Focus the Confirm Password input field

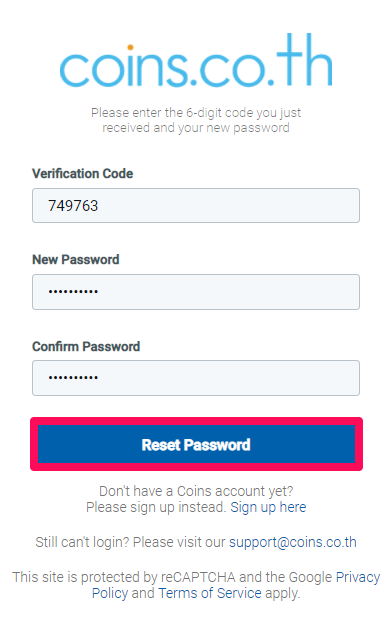(x=196, y=378)
